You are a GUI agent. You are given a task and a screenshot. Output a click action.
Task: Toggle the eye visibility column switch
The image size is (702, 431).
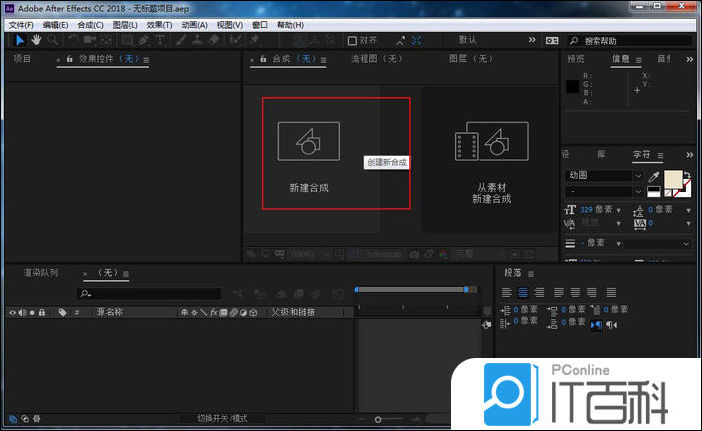[13, 312]
